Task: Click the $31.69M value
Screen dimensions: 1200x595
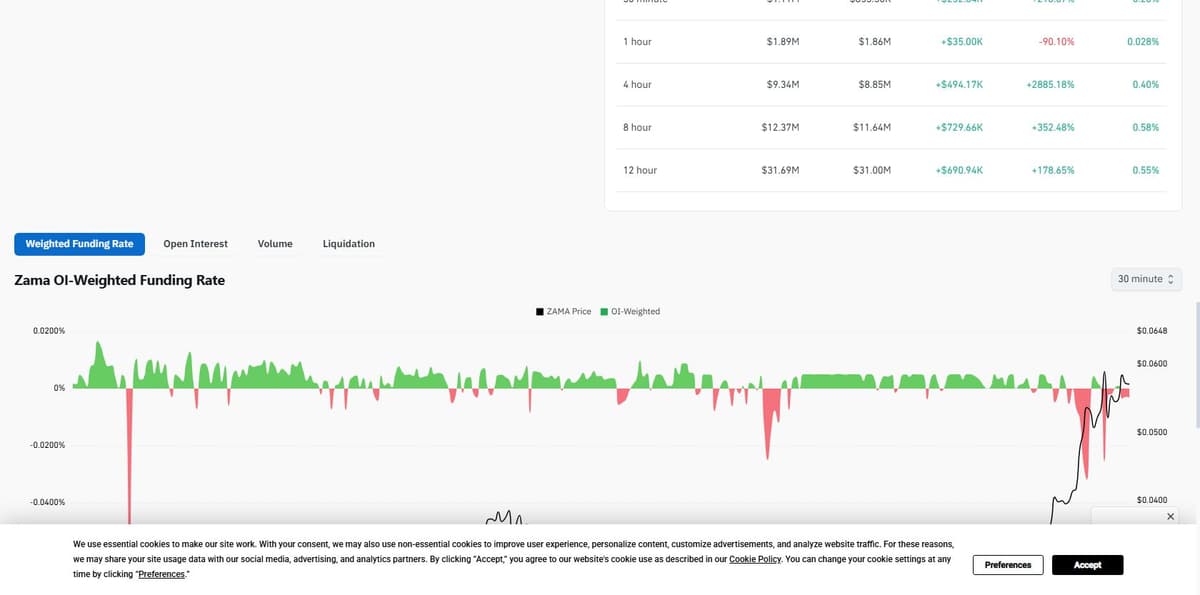Action: click(x=780, y=171)
